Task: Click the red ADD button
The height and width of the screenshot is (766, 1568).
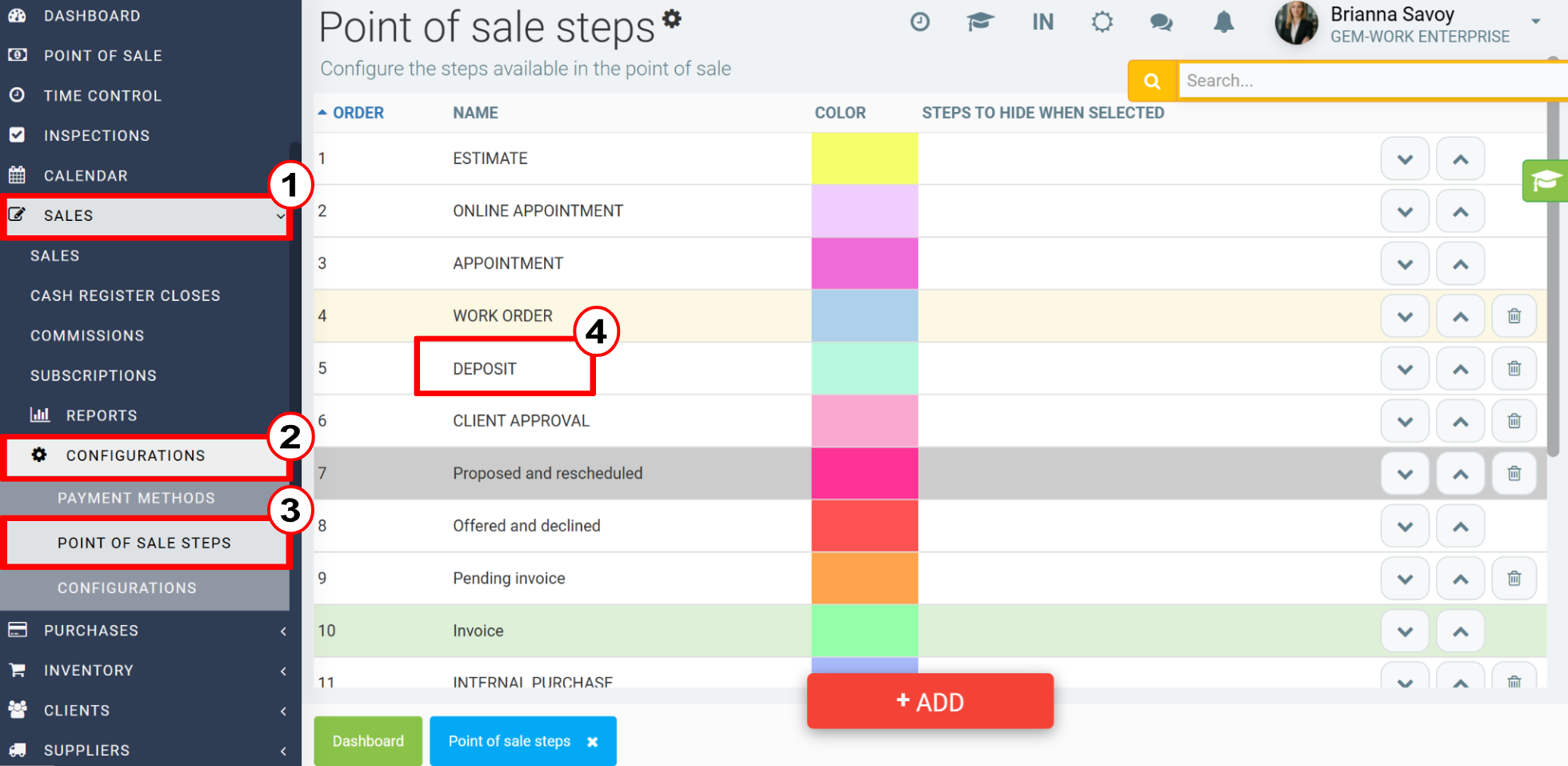Action: pyautogui.click(x=930, y=701)
